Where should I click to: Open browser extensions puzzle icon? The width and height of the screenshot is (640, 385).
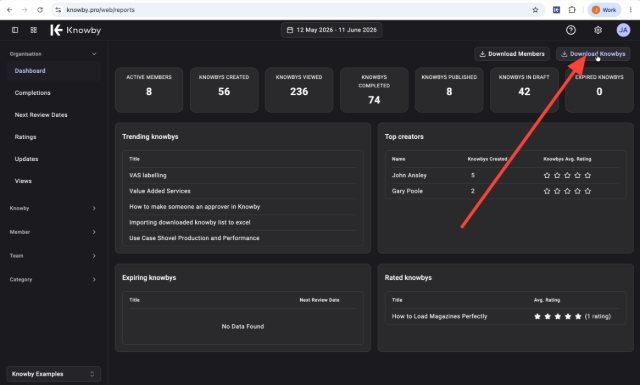click(572, 10)
